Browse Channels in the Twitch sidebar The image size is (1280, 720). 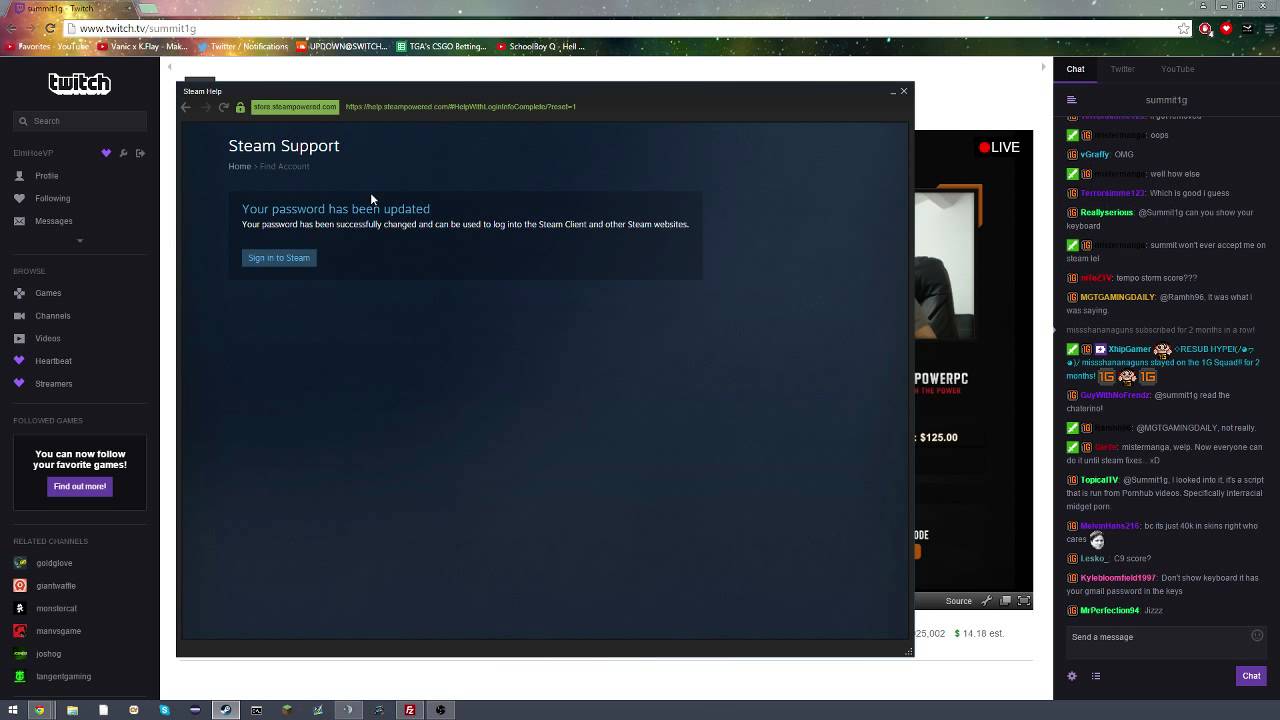point(52,316)
